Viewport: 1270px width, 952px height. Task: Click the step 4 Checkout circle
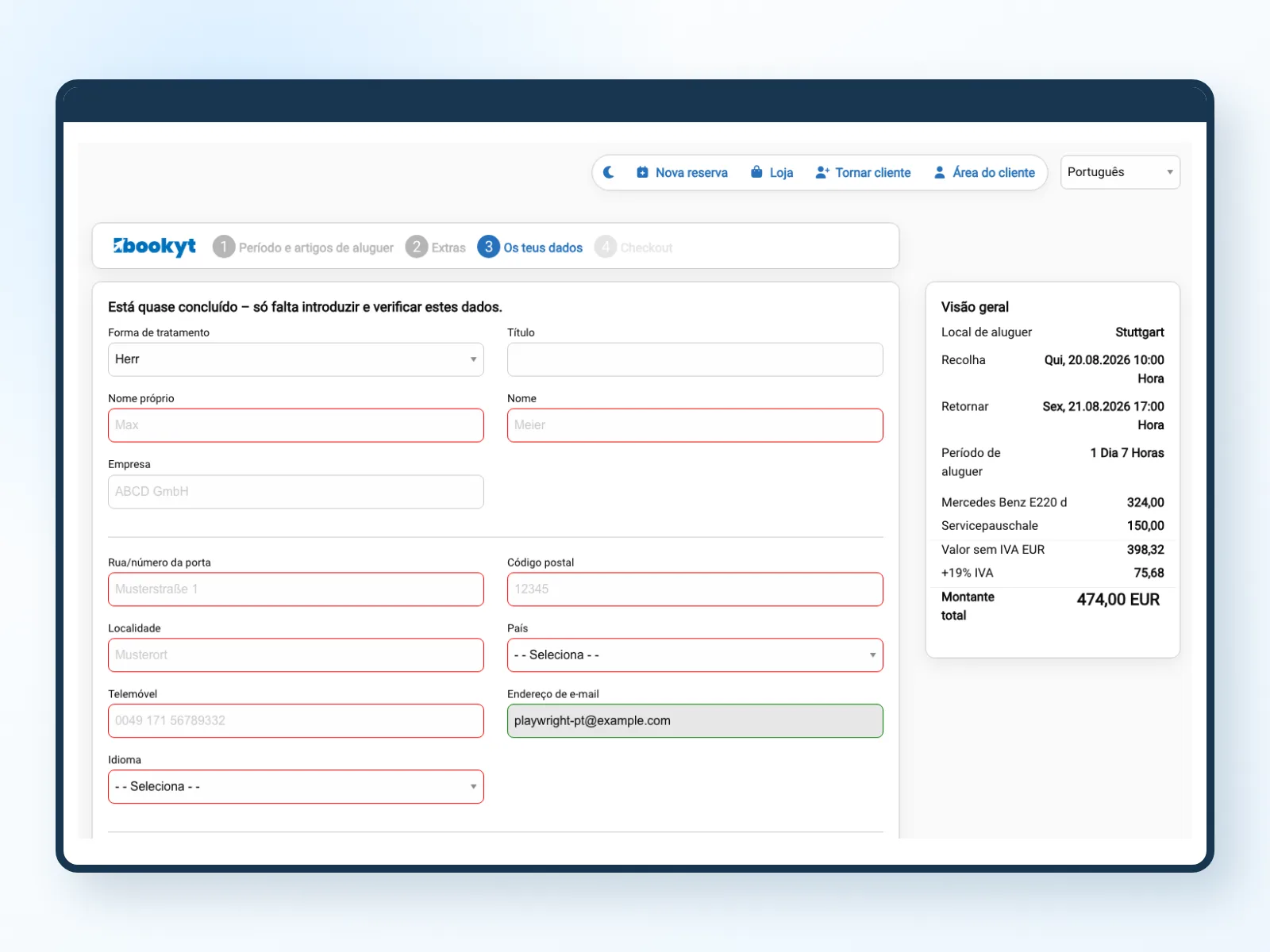click(606, 247)
